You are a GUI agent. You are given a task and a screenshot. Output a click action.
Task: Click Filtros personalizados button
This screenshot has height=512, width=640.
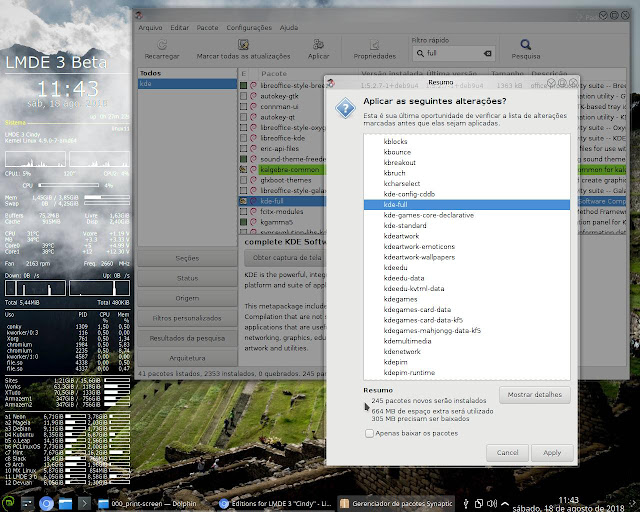tap(187, 318)
